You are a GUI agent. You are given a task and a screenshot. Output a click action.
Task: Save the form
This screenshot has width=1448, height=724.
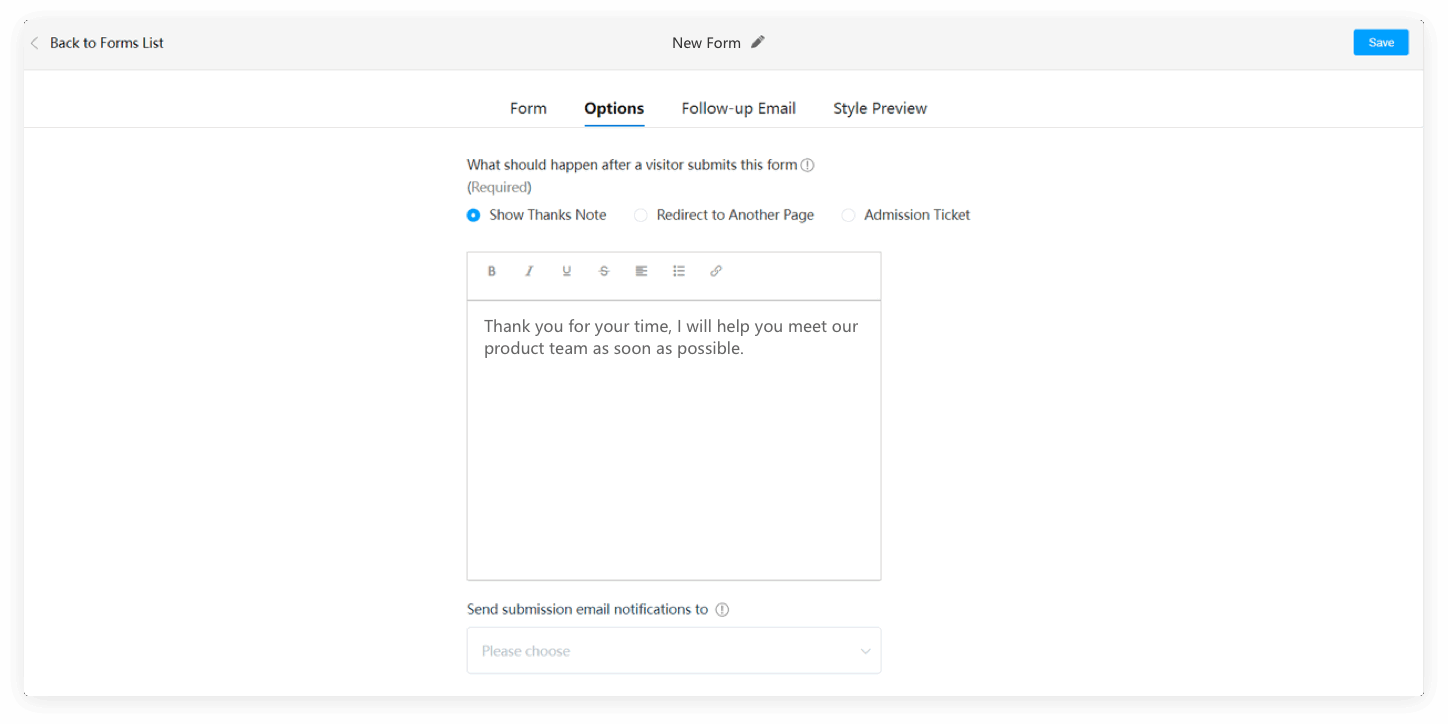[1380, 42]
